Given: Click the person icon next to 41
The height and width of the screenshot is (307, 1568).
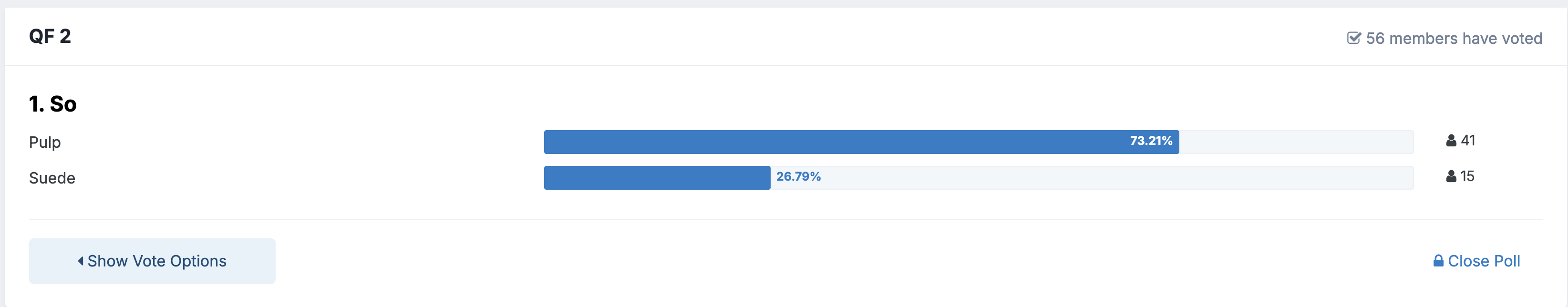Looking at the screenshot, I should pos(1451,141).
